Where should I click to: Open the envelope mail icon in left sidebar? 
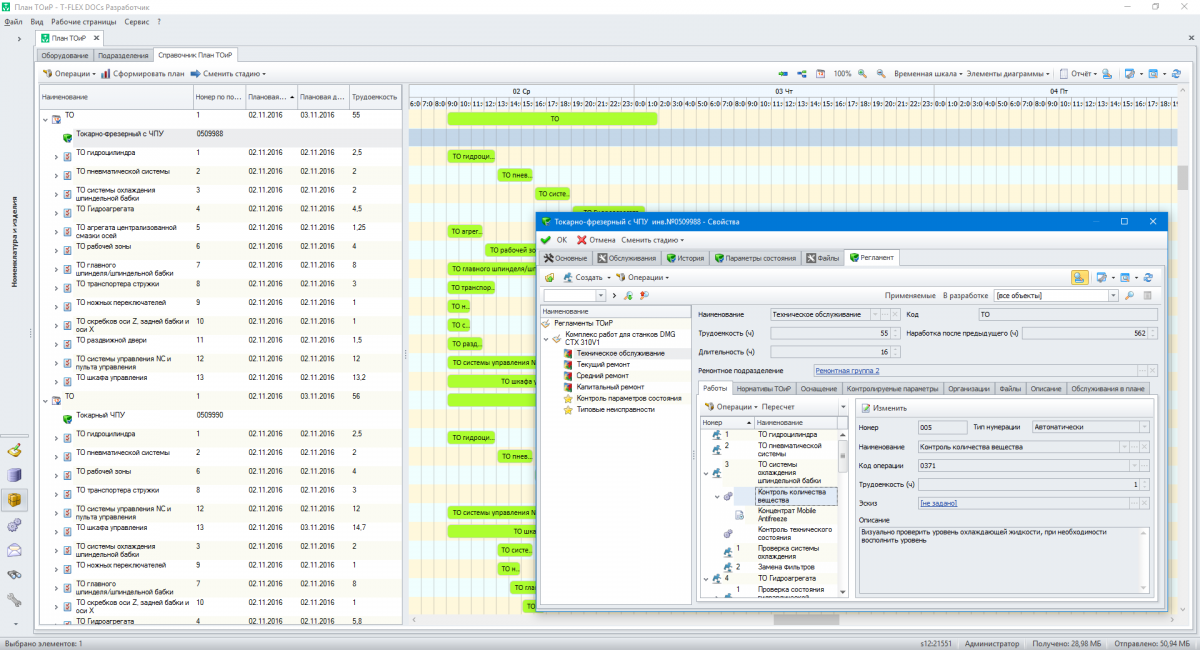pos(14,549)
